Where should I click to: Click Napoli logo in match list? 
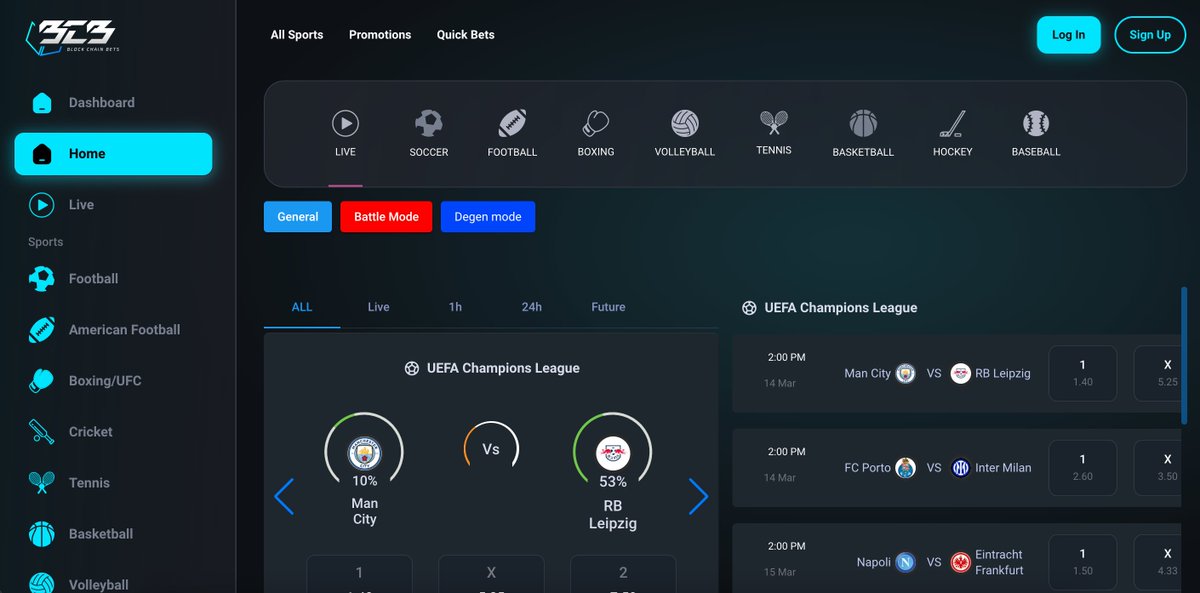click(906, 562)
